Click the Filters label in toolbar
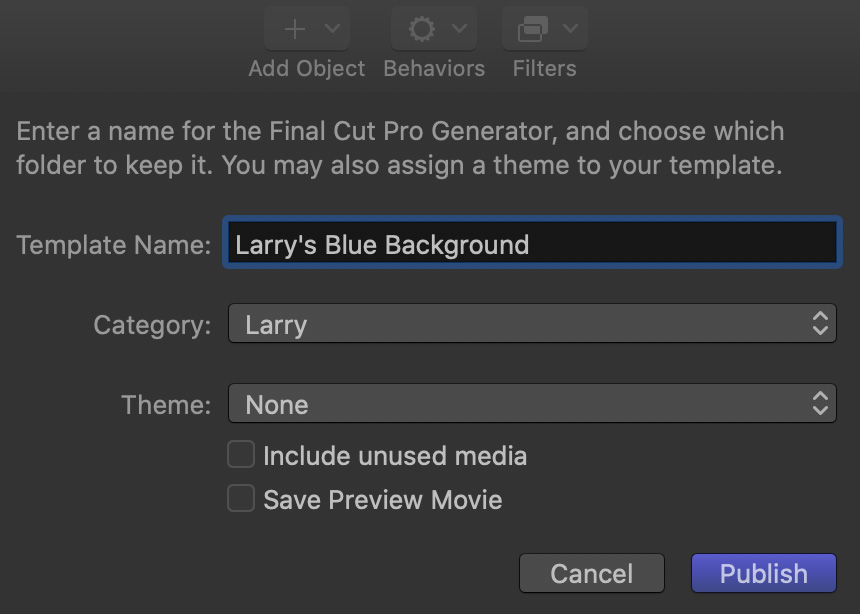Image resolution: width=860 pixels, height=614 pixels. coord(544,69)
